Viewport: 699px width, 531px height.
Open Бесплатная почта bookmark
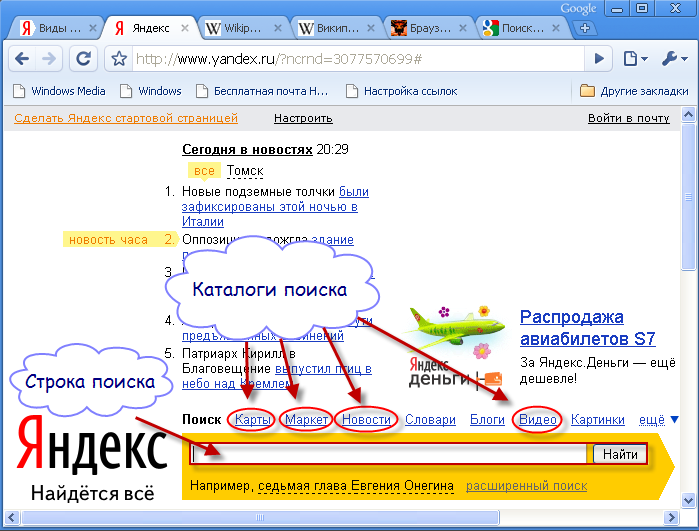262,91
